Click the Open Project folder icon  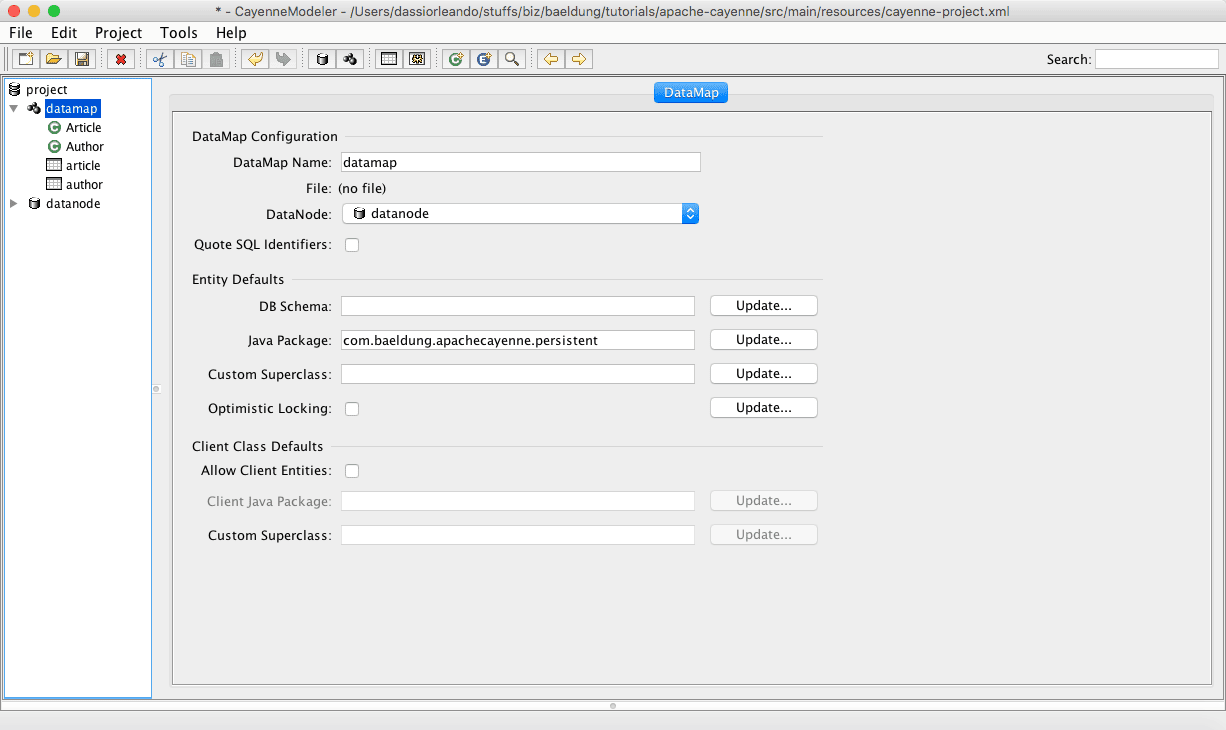54,60
